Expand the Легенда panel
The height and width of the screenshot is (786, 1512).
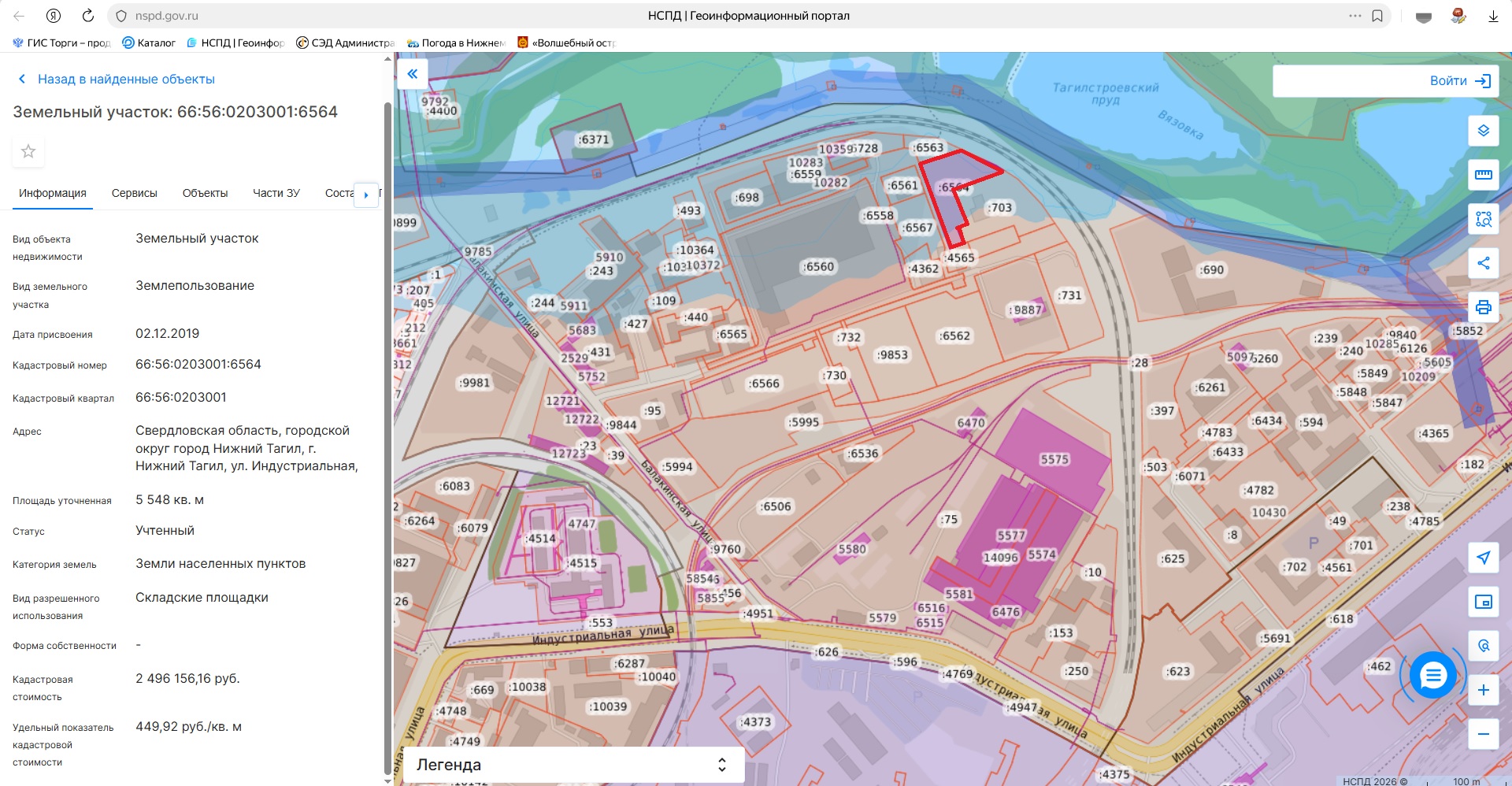click(x=573, y=765)
